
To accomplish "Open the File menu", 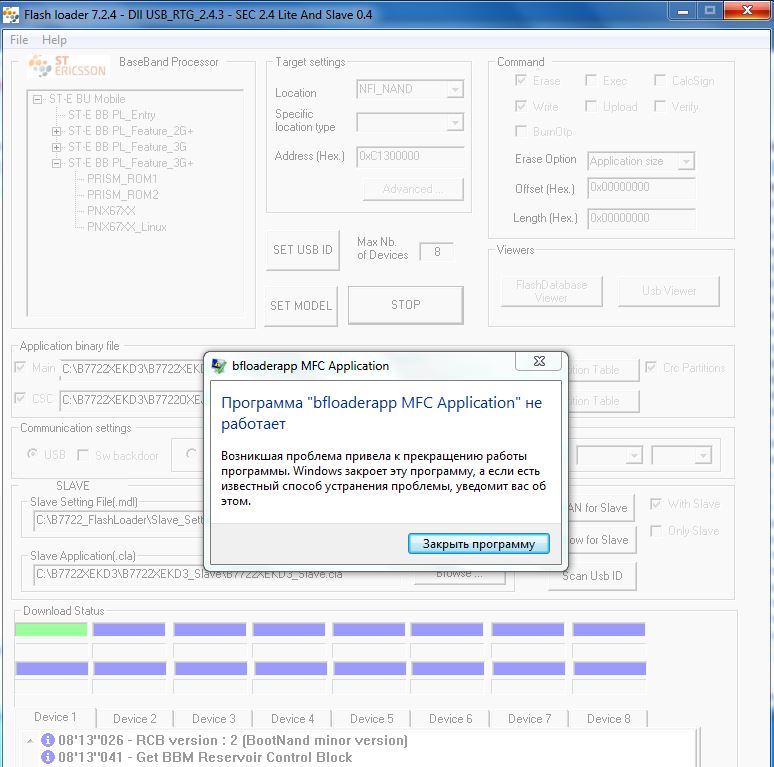I will (x=19, y=40).
